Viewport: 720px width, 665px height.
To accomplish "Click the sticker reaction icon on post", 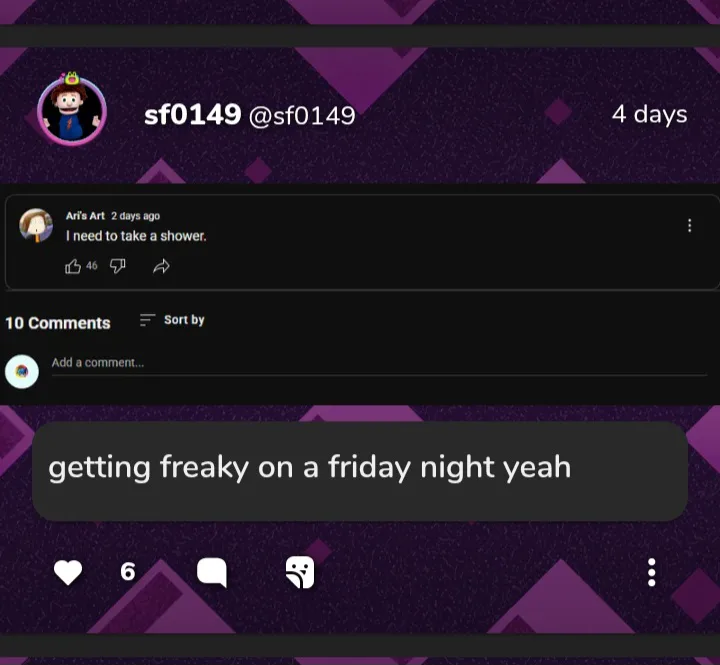I will 300,572.
